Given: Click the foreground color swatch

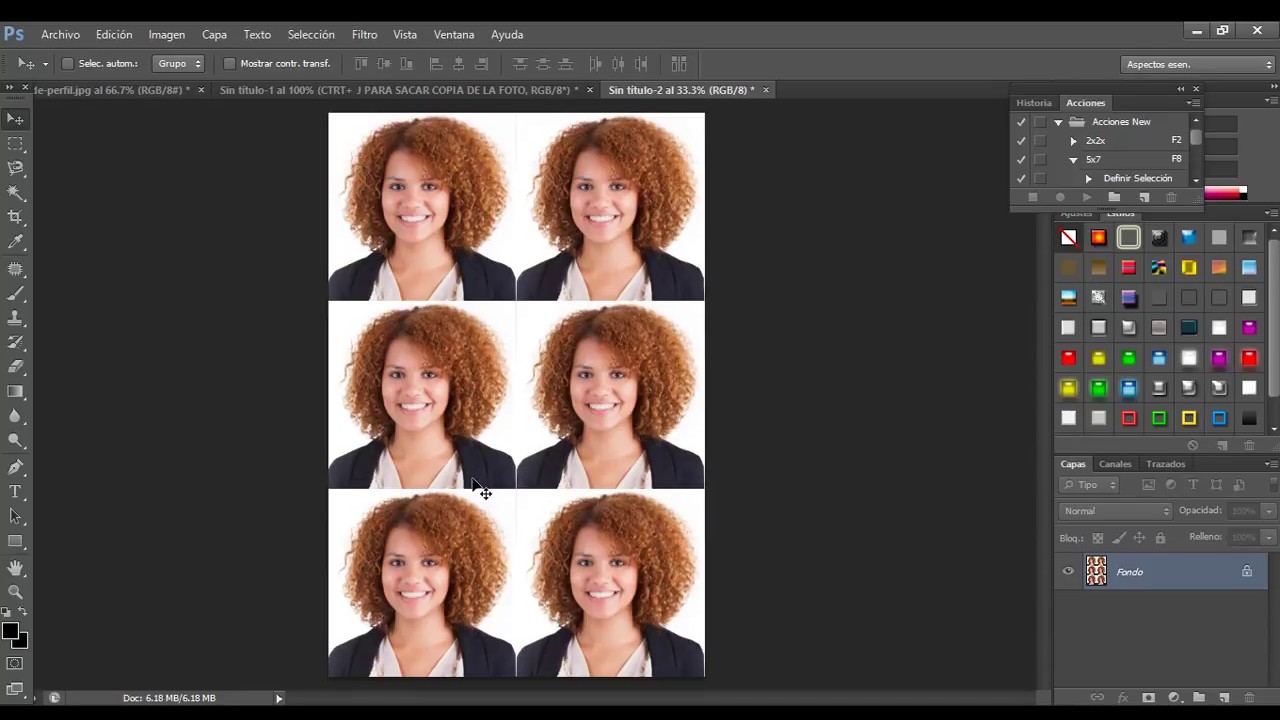Looking at the screenshot, I should [10, 631].
